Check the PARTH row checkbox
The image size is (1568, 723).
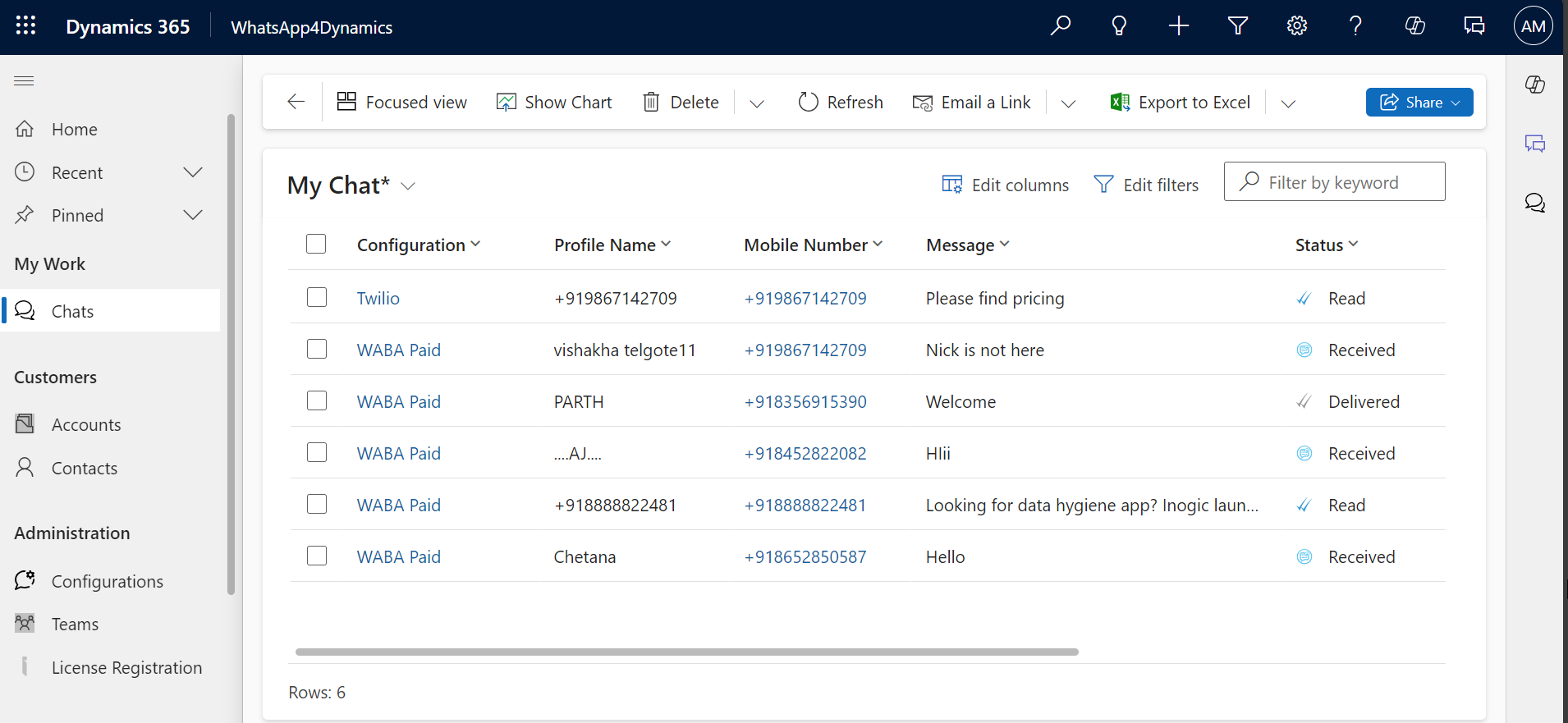tap(317, 400)
